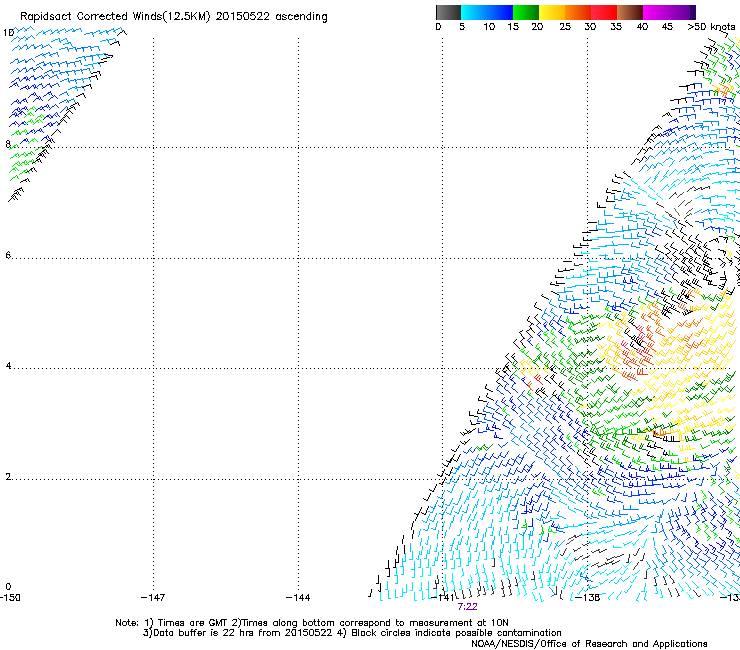
Task: Select the green 15-20 knots color band
Action: click(x=526, y=12)
